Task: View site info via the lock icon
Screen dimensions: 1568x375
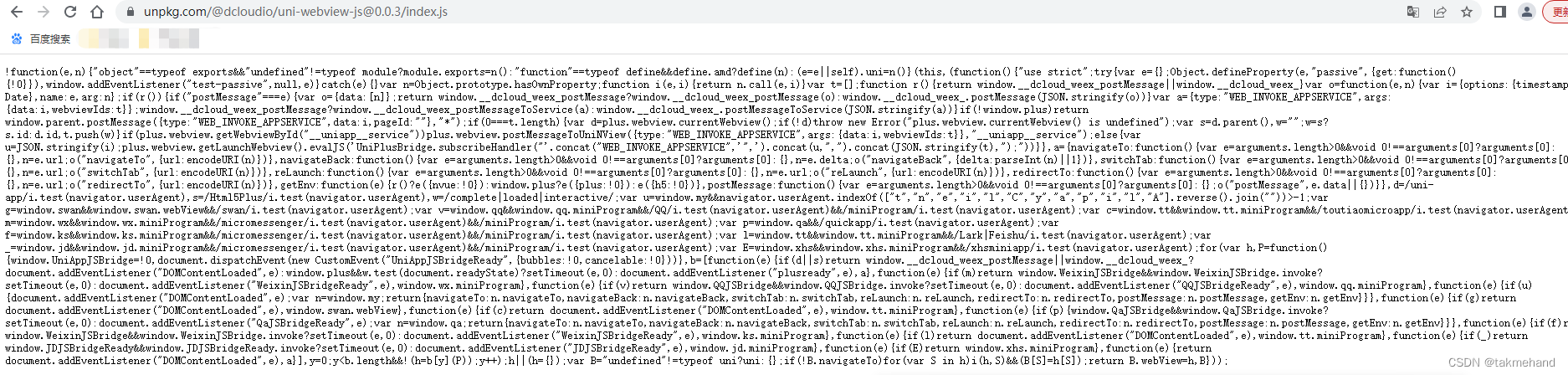Action: coord(130,12)
